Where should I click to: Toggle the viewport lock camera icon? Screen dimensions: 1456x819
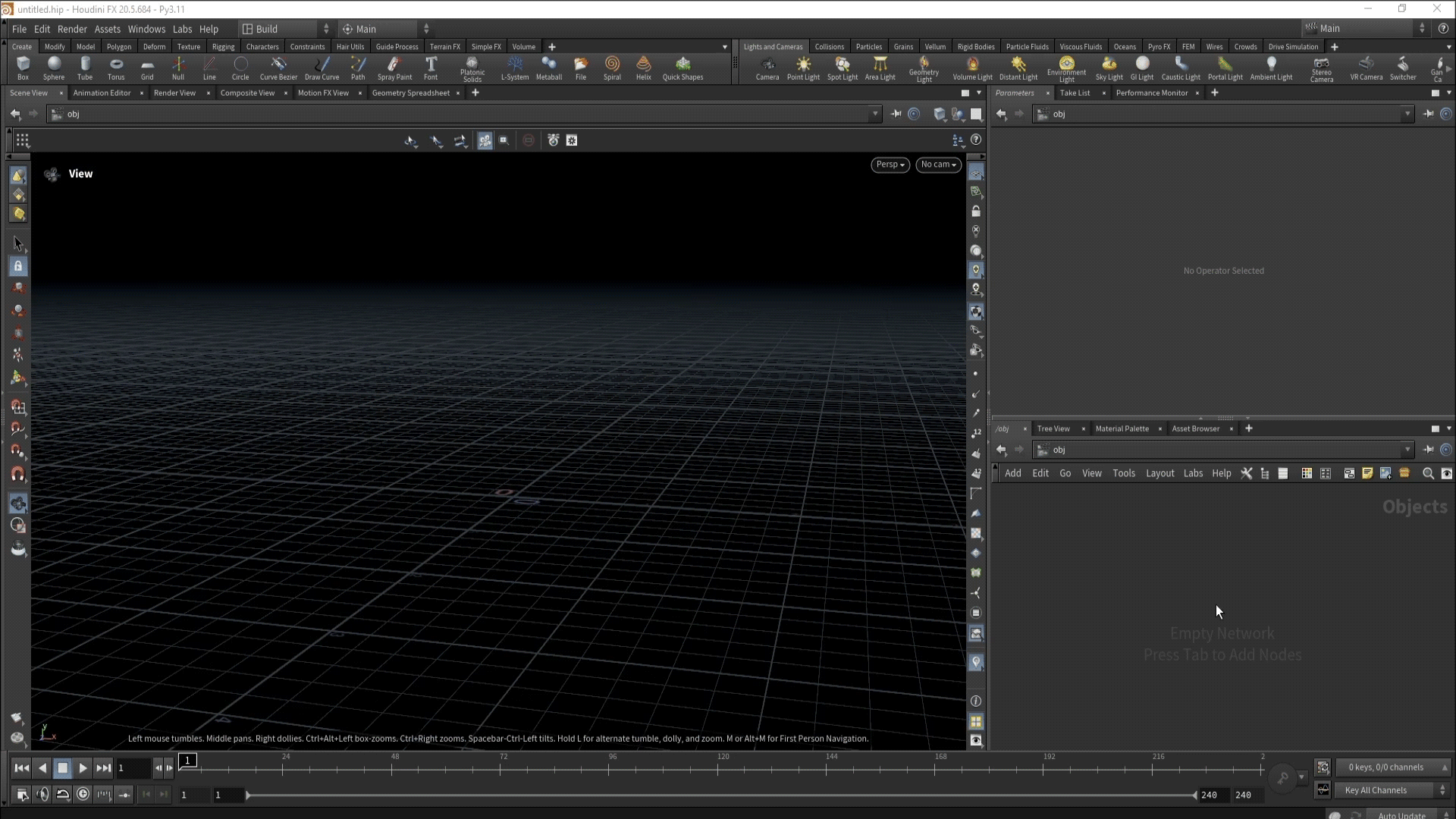[976, 212]
